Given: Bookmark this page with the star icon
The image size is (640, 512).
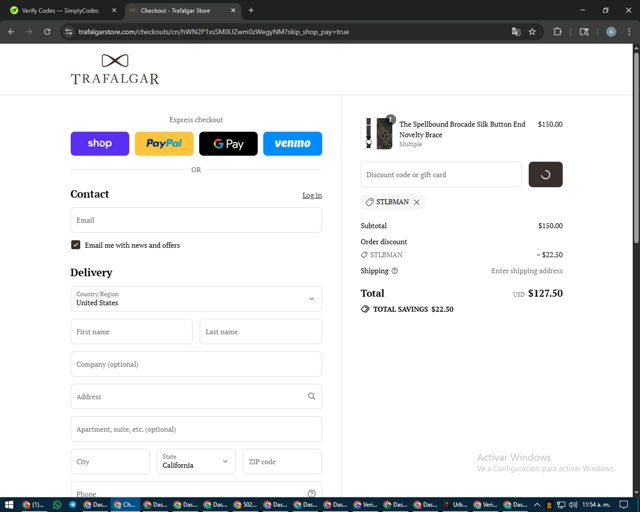Looking at the screenshot, I should pos(532,32).
